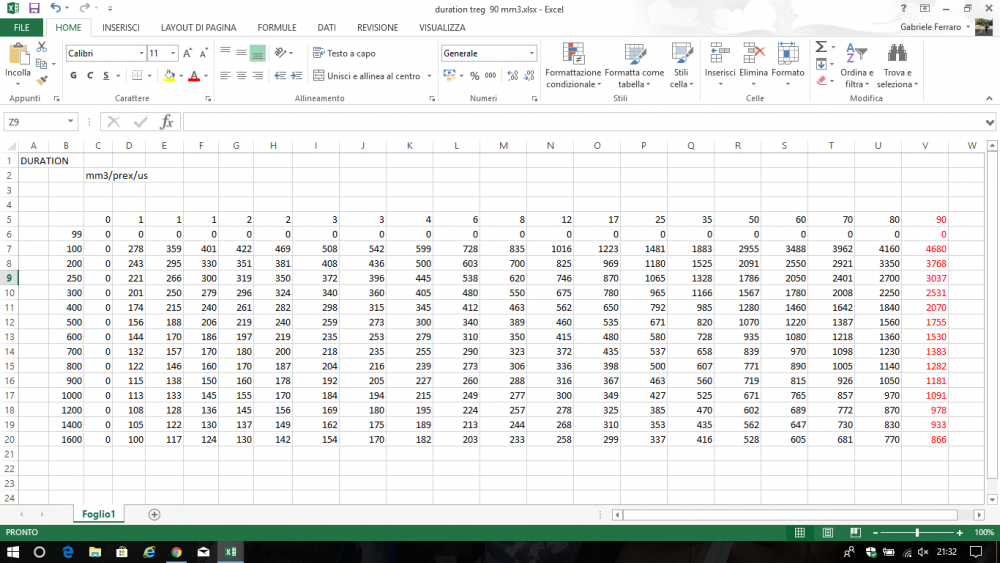1000x563 pixels.
Task: Toggle italic formatting with the C button
Action: [x=91, y=76]
